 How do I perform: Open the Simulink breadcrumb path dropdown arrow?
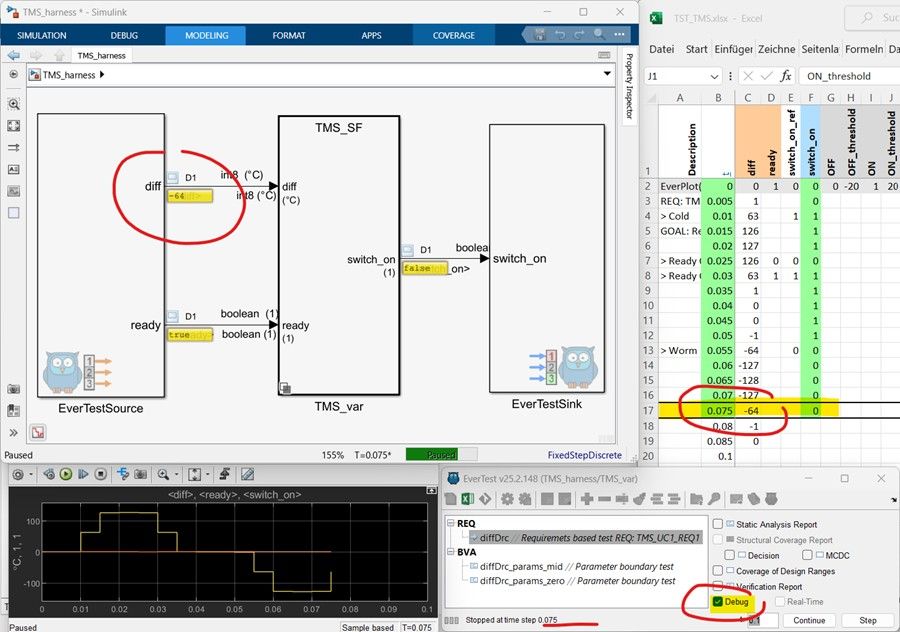click(607, 74)
